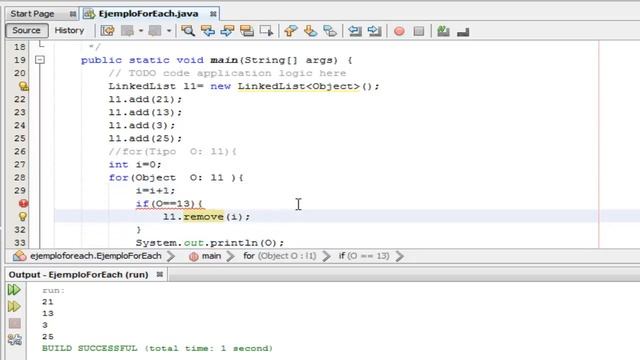Click red error marker on line 30
Viewport: 640px width, 360px height.
coord(23,203)
